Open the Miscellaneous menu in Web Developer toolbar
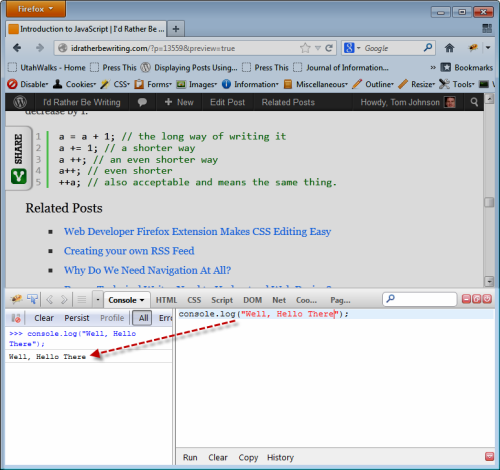The width and height of the screenshot is (500, 470). click(316, 84)
